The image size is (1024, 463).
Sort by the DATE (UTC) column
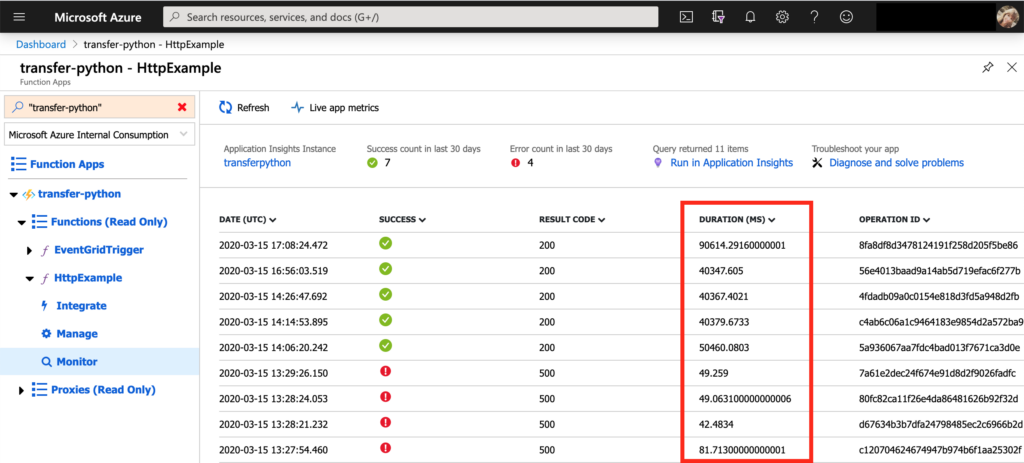(248, 219)
